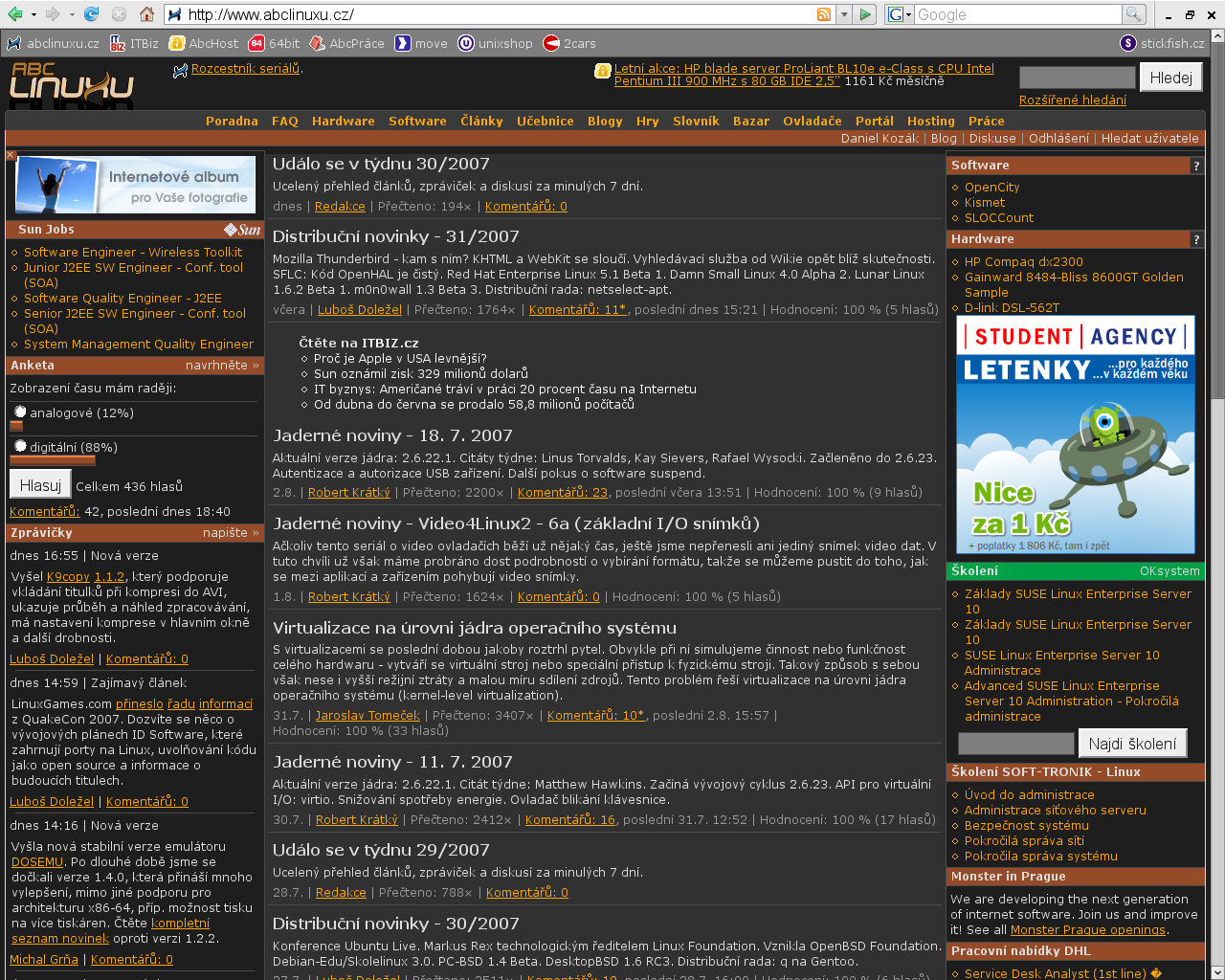Click the help icon in Software panel header
Image resolution: width=1225 pixels, height=980 pixels.
(1196, 166)
